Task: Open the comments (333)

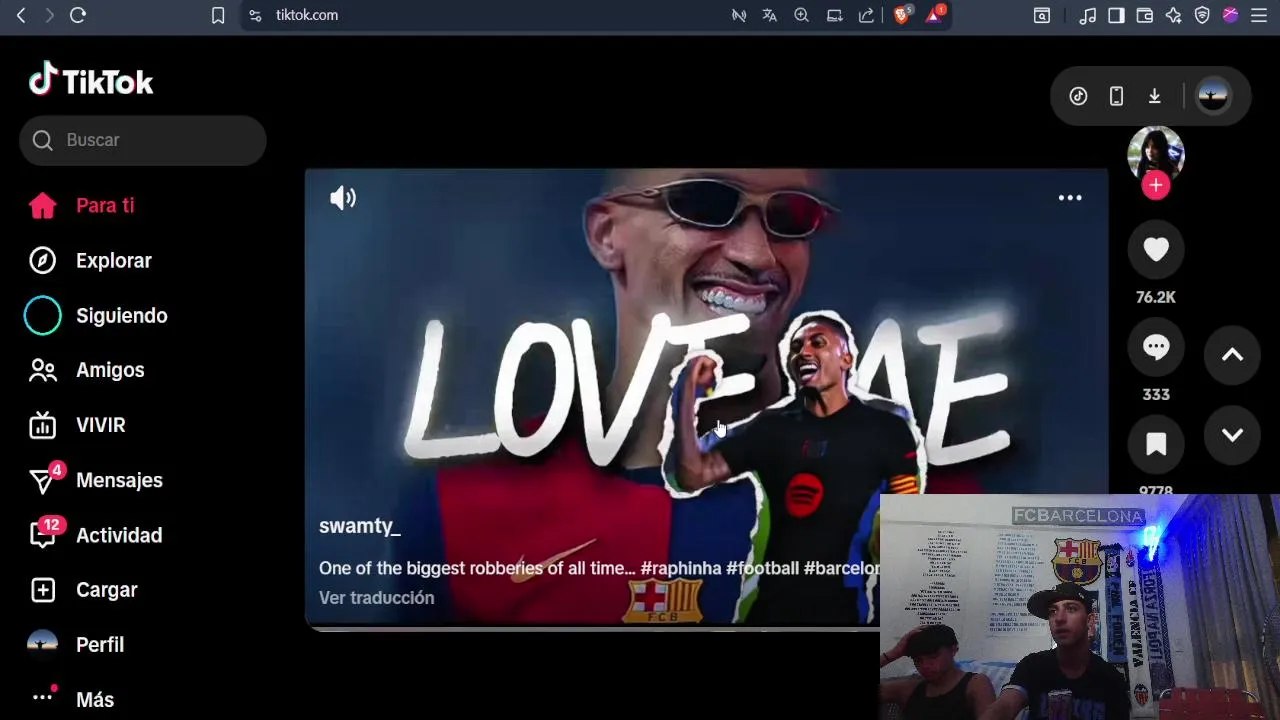Action: (1156, 347)
